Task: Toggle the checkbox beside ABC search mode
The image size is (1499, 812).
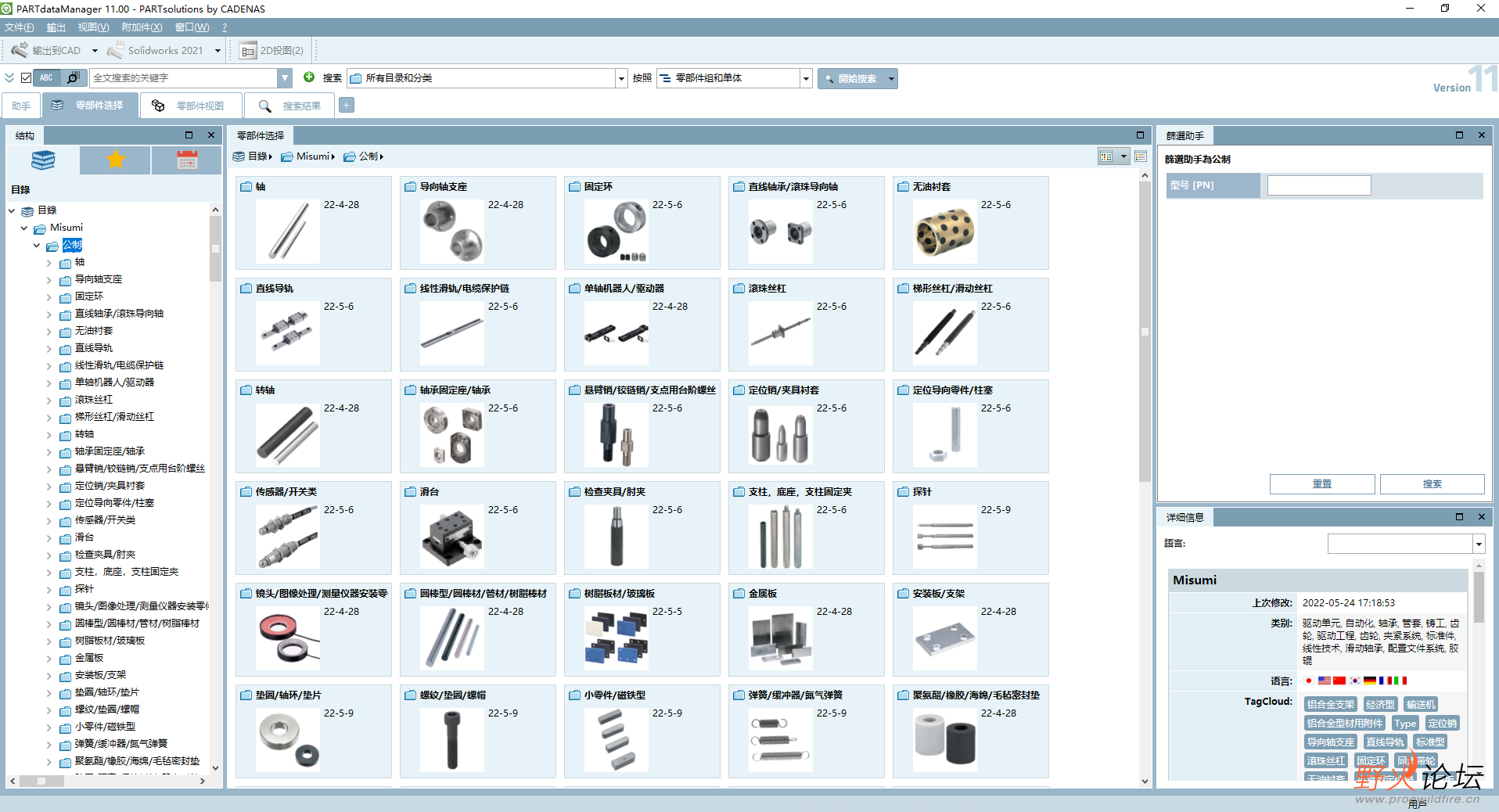Action: click(26, 77)
